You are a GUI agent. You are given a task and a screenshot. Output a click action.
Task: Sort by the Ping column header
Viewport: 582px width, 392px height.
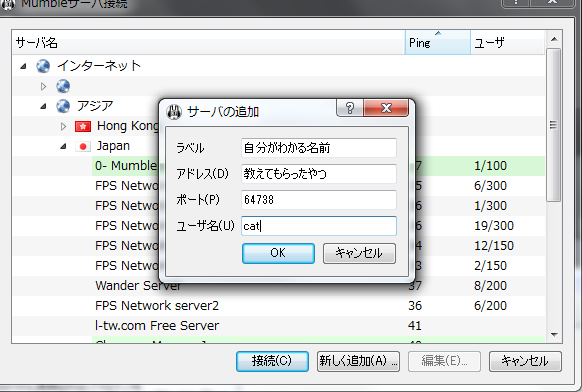pyautogui.click(x=438, y=42)
